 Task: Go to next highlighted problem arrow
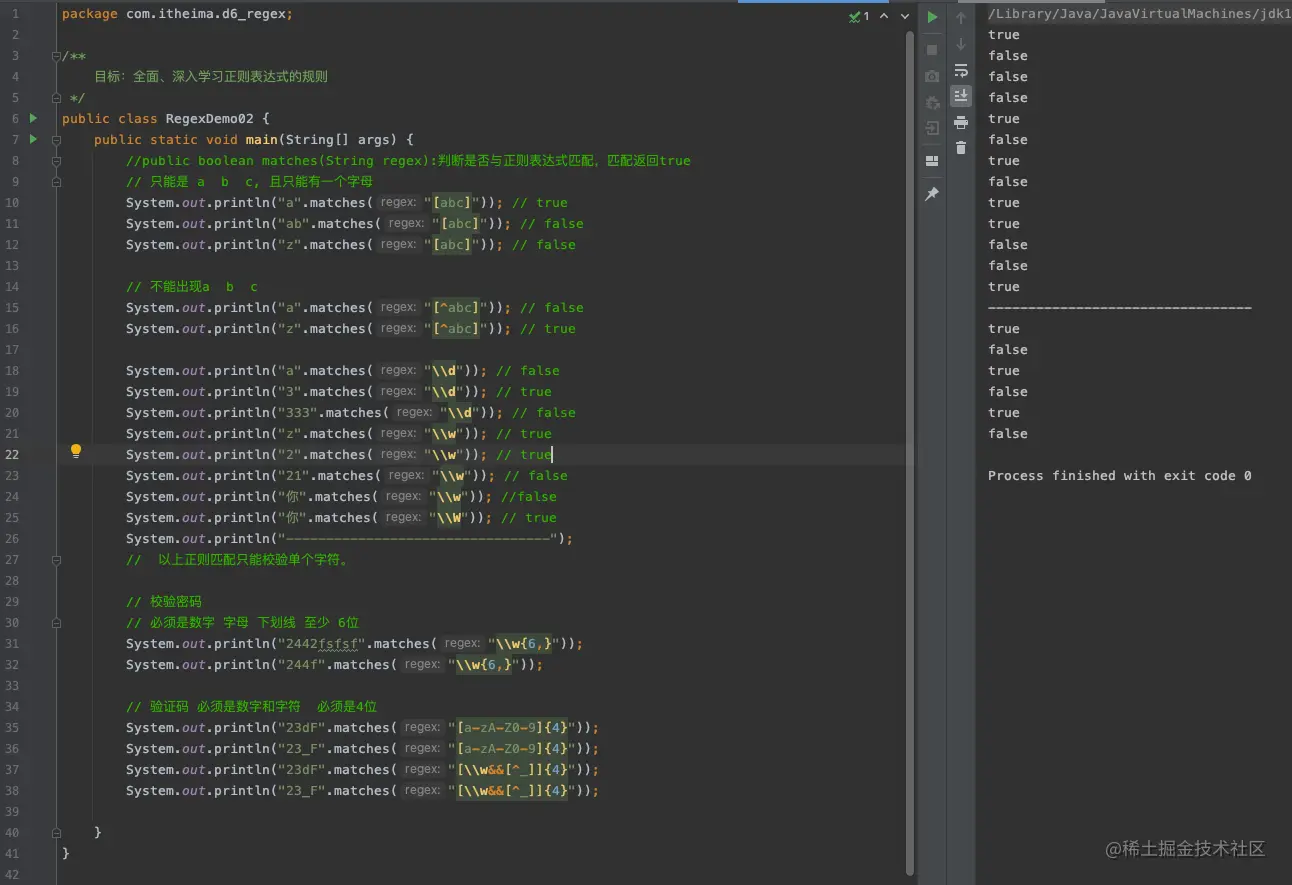(x=903, y=16)
